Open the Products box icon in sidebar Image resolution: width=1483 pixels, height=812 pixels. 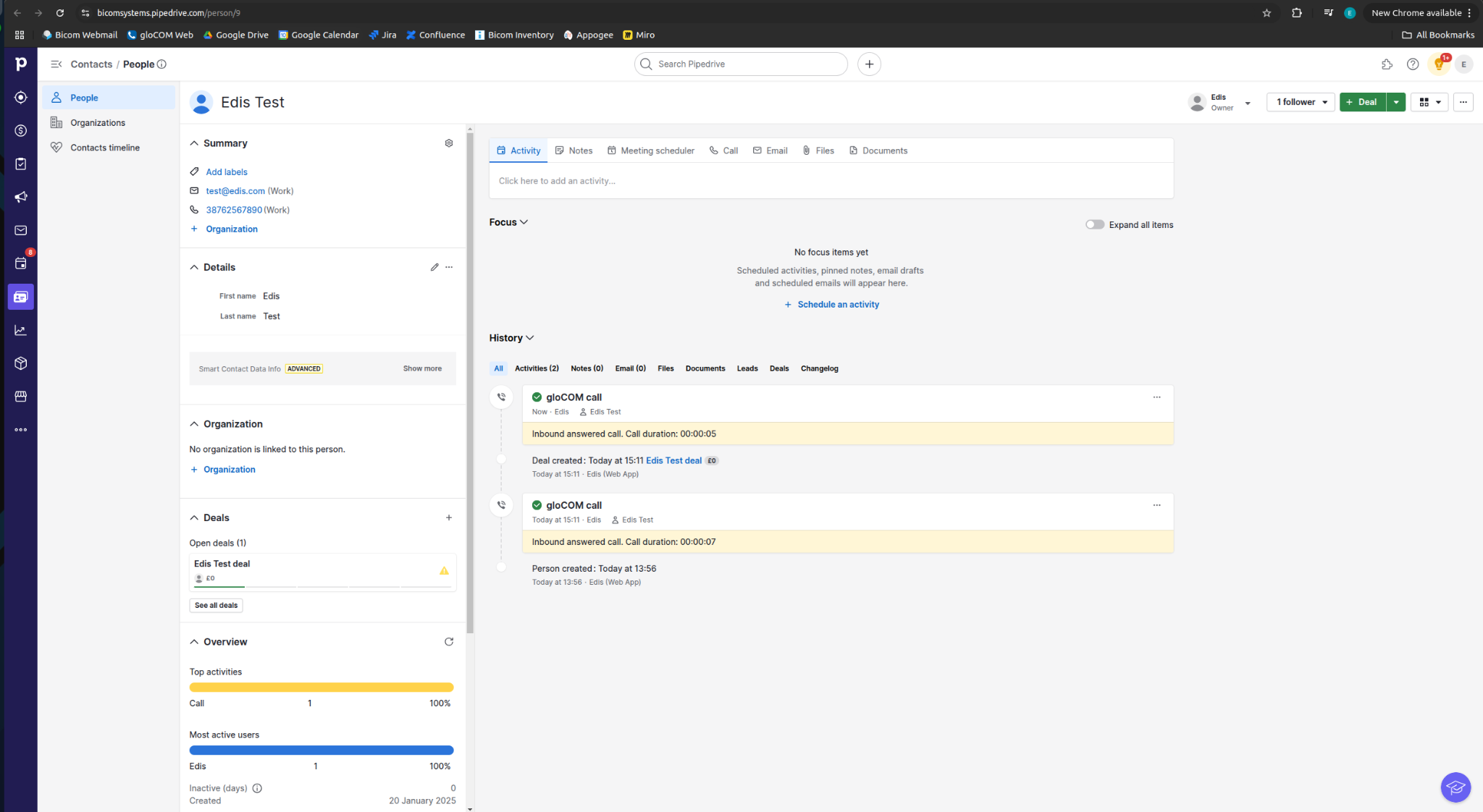[20, 363]
